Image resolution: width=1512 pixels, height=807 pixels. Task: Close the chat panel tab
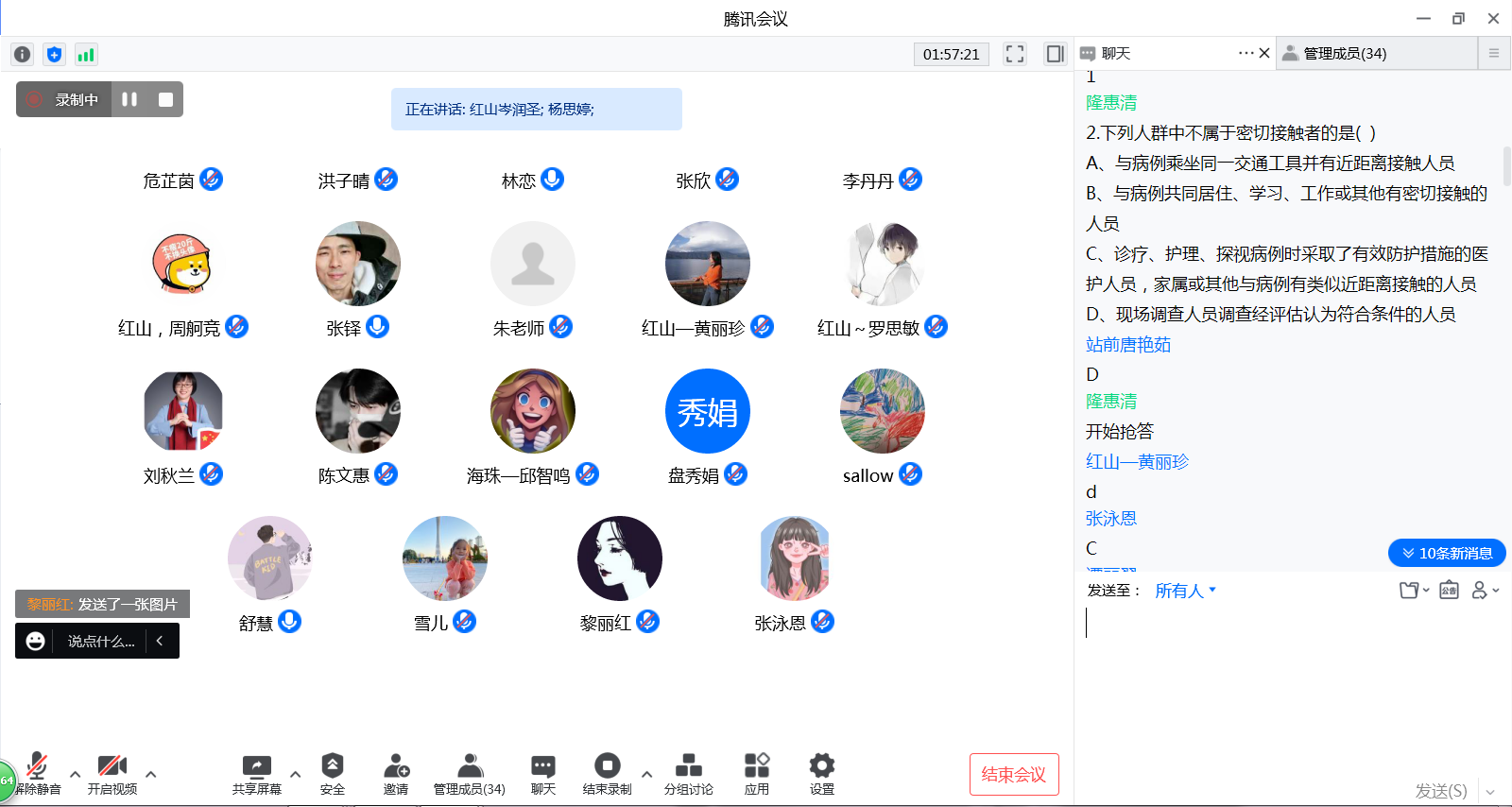pos(1264,53)
